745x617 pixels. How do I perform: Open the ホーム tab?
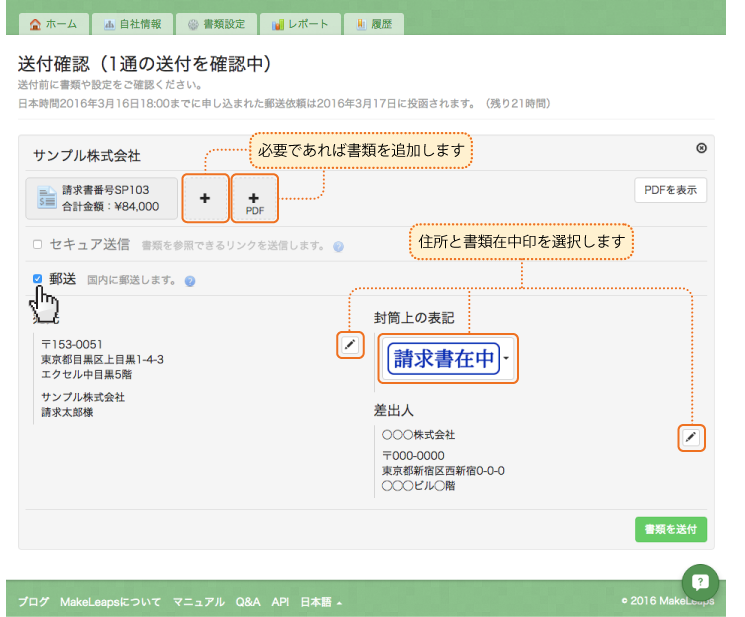pyautogui.click(x=53, y=23)
